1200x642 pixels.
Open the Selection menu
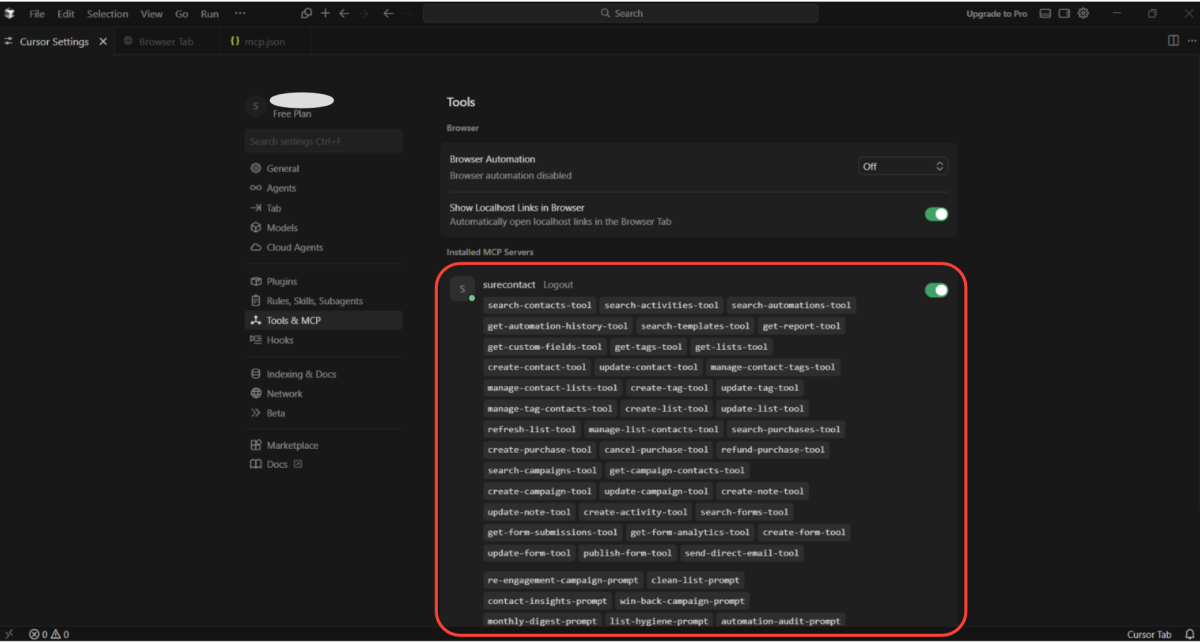point(107,14)
